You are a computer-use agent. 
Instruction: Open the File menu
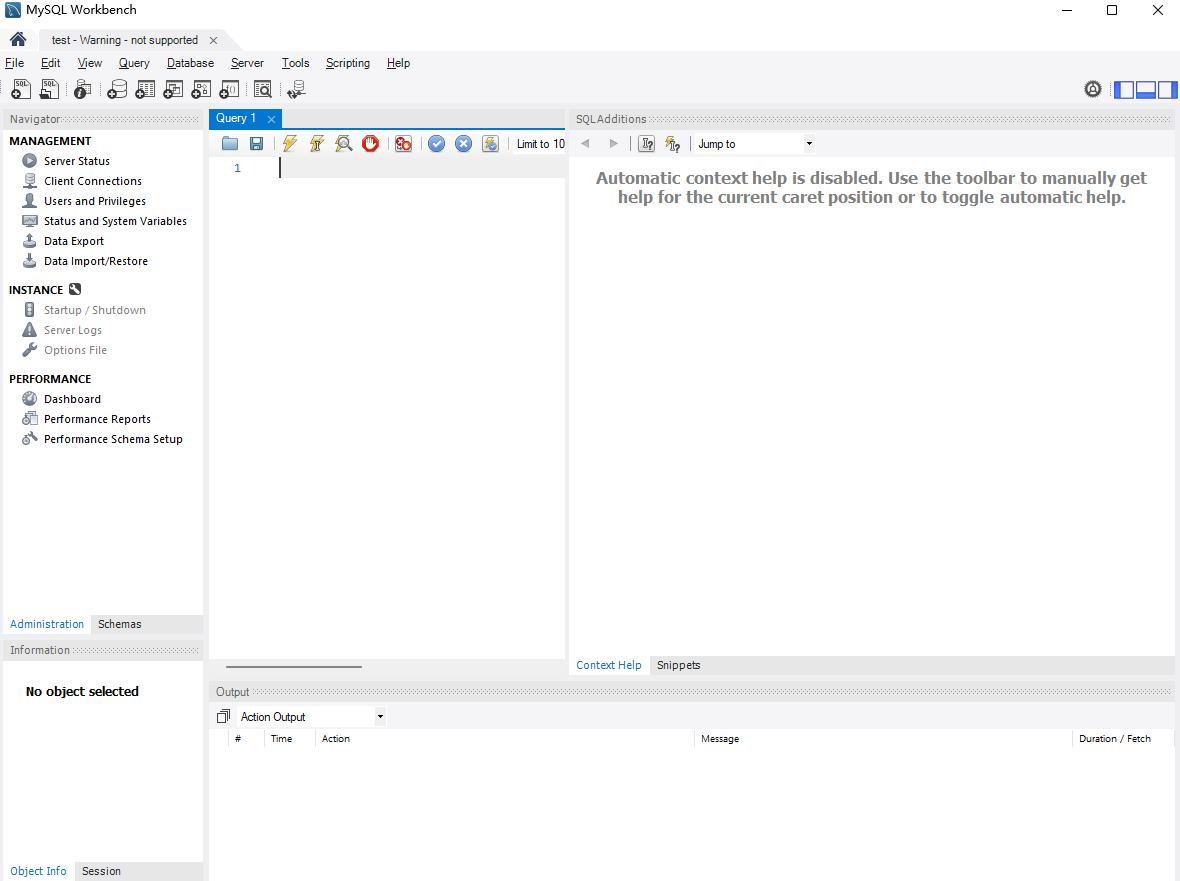[14, 63]
